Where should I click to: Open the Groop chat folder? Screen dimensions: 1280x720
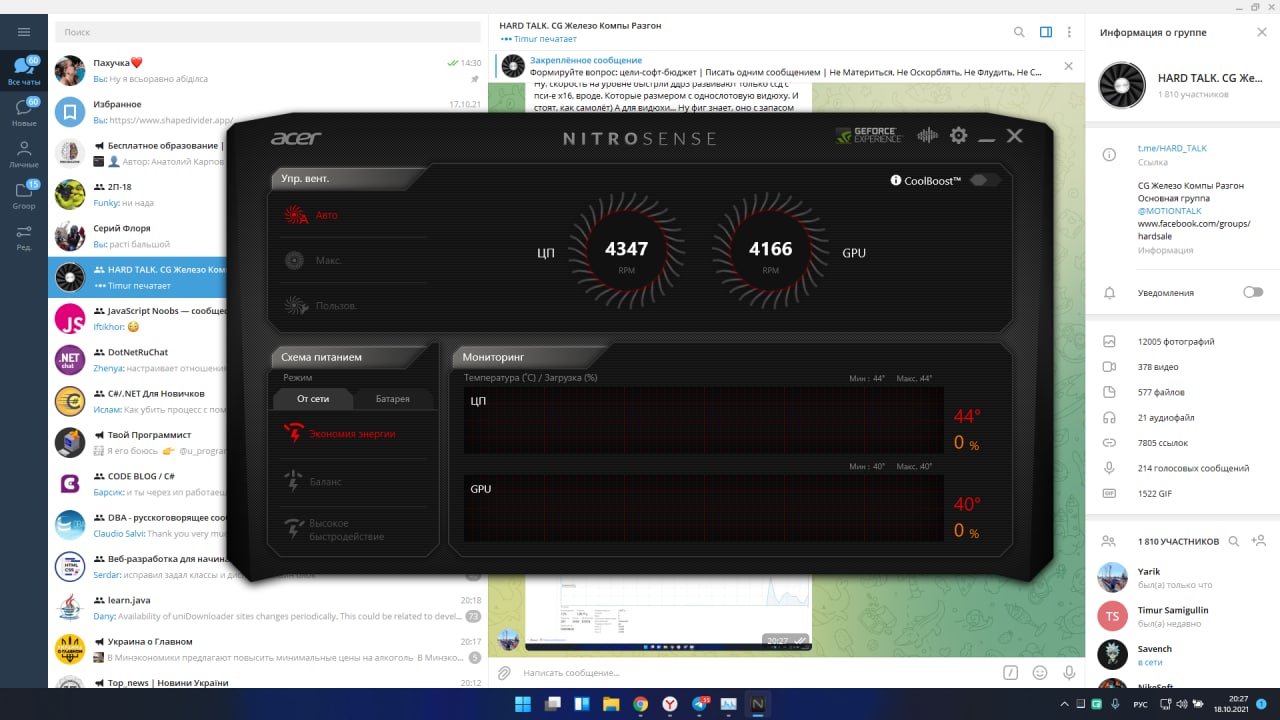(24, 195)
